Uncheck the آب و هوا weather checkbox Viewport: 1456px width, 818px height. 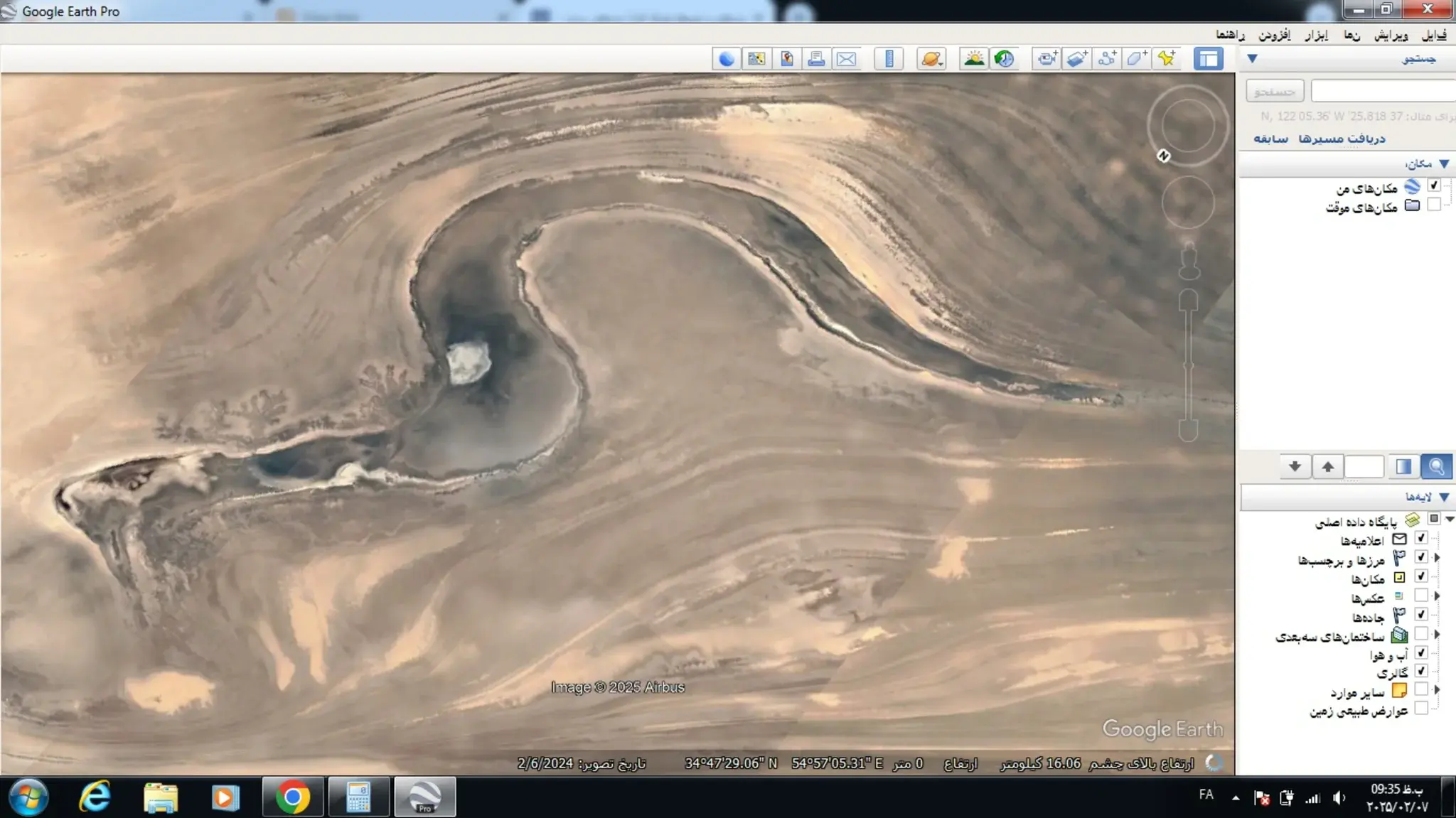1420,652
